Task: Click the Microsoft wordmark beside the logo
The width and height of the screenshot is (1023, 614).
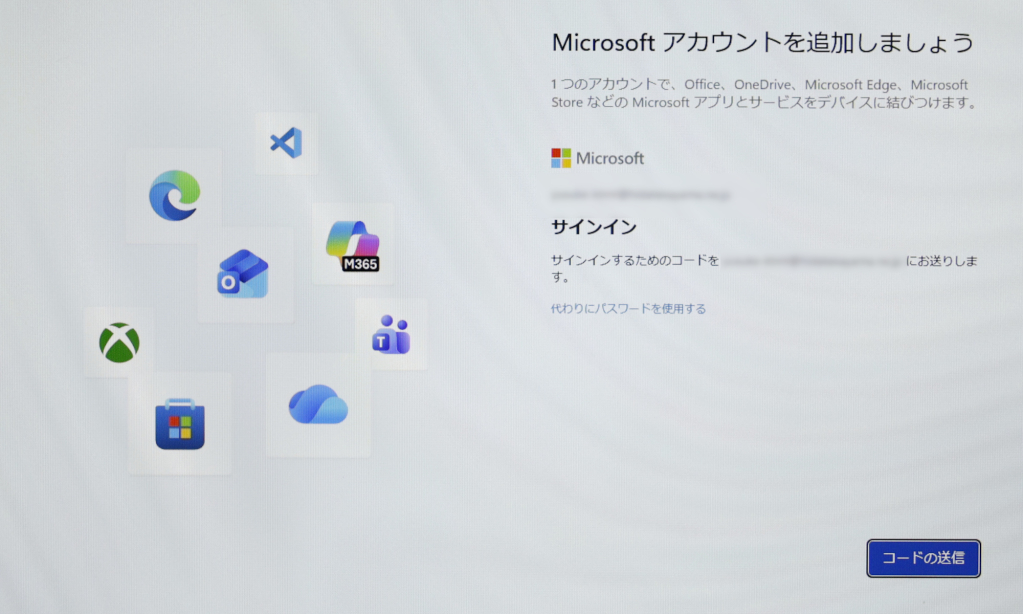Action: point(610,158)
